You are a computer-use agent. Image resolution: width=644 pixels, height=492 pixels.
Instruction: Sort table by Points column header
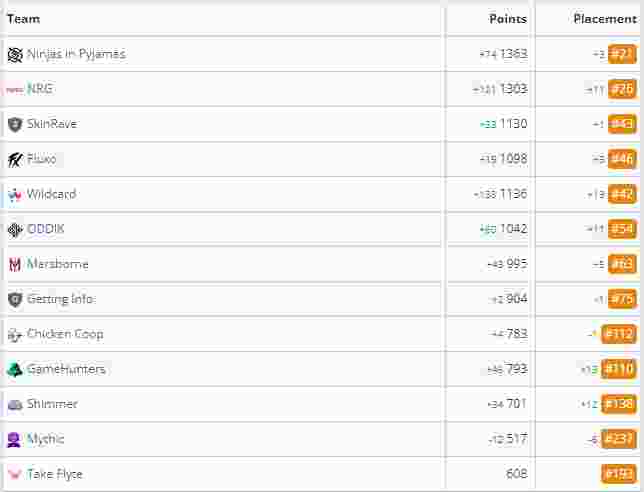click(x=508, y=19)
